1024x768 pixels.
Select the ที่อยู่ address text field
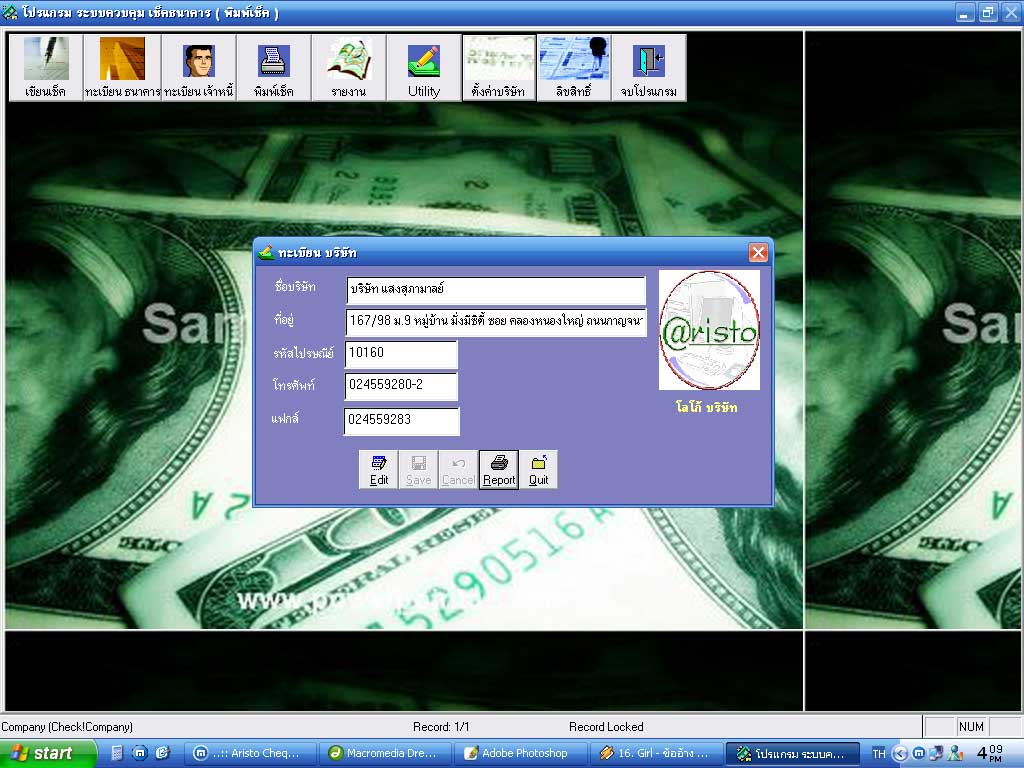pyautogui.click(x=495, y=323)
